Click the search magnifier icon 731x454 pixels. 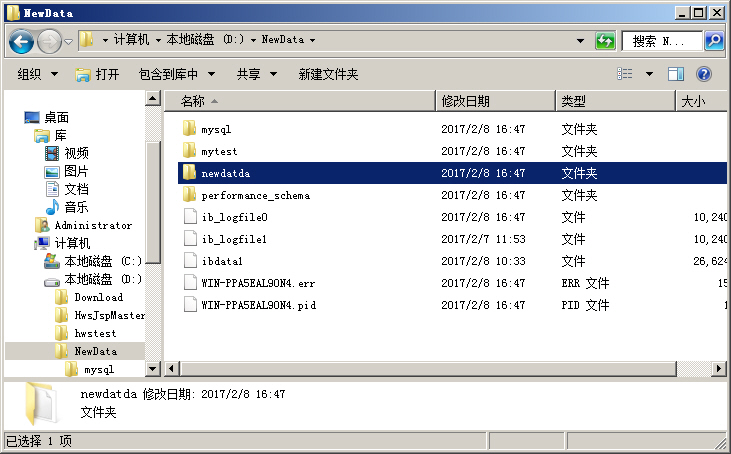(x=714, y=41)
